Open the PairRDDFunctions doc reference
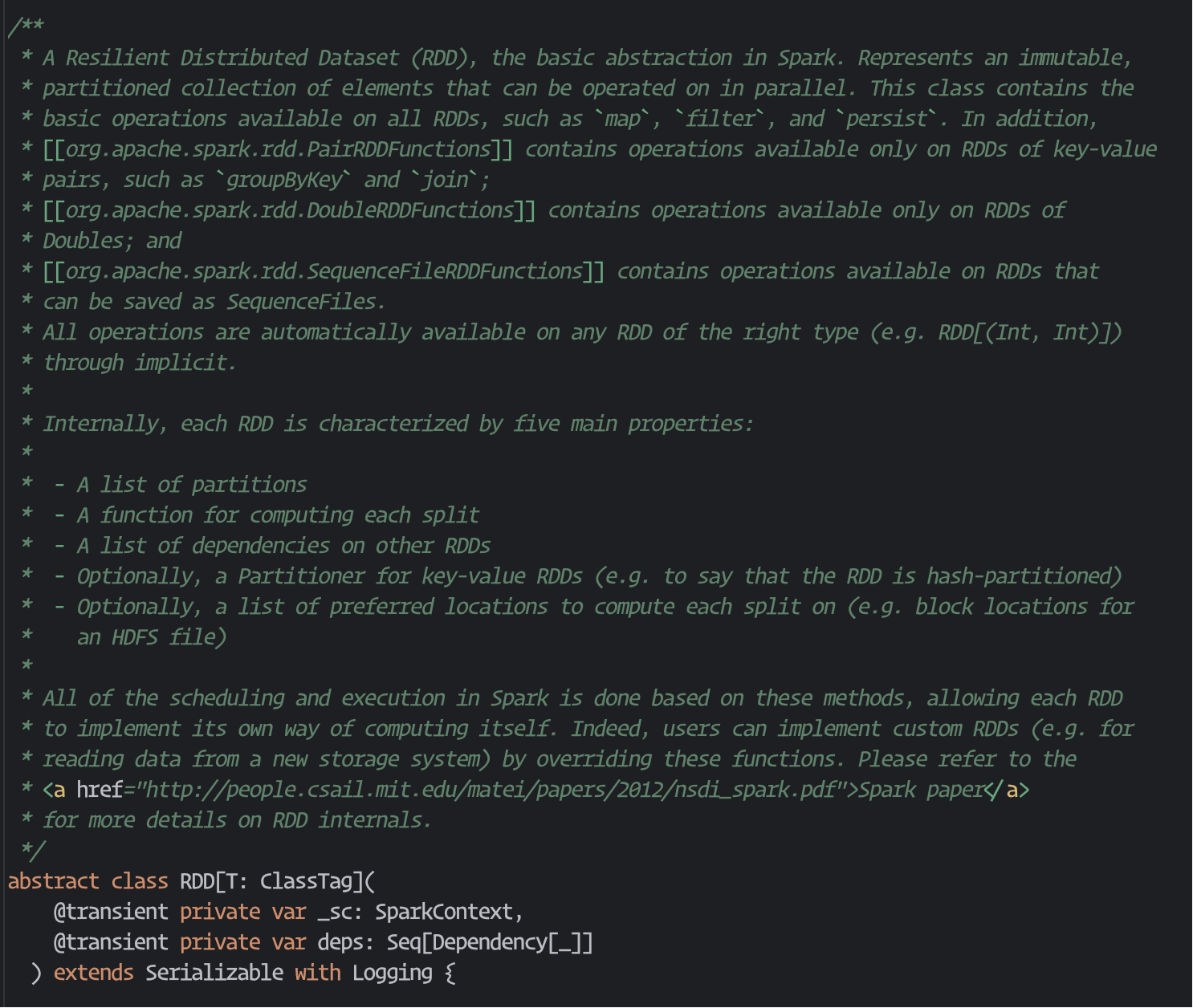This screenshot has height=1008, width=1193. 278,149
